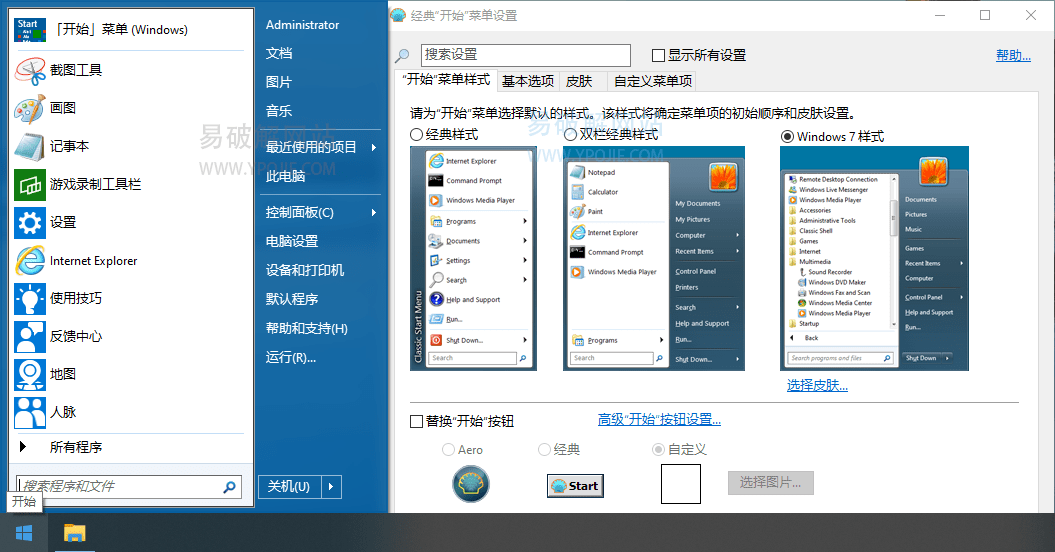Click the 选择图片... button
This screenshot has width=1055, height=552.
(770, 483)
